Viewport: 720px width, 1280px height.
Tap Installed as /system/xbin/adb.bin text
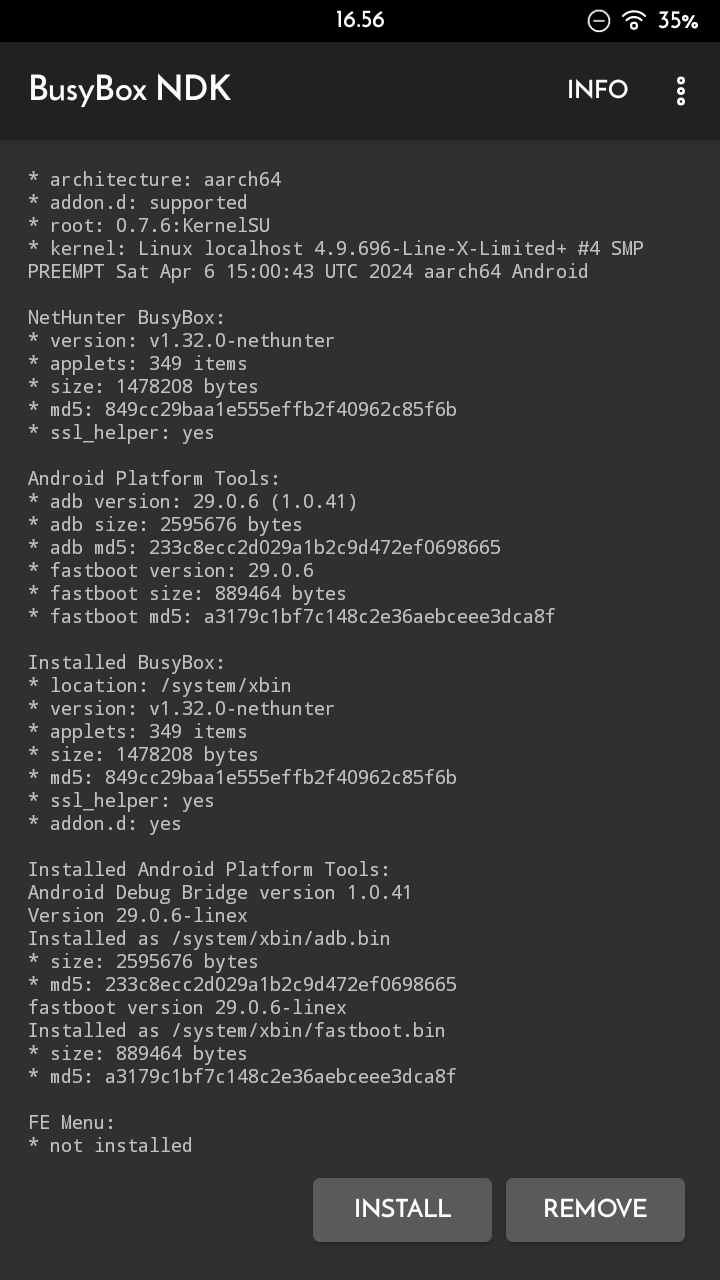(209, 939)
